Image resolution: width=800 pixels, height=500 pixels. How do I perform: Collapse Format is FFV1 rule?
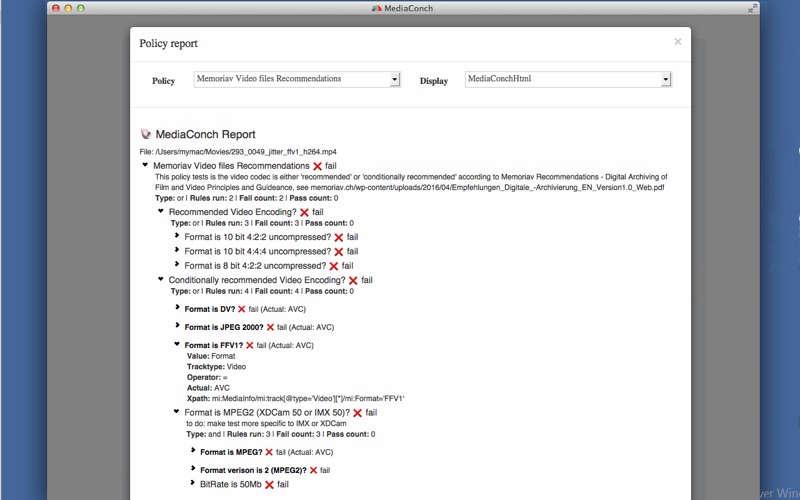[x=177, y=344]
